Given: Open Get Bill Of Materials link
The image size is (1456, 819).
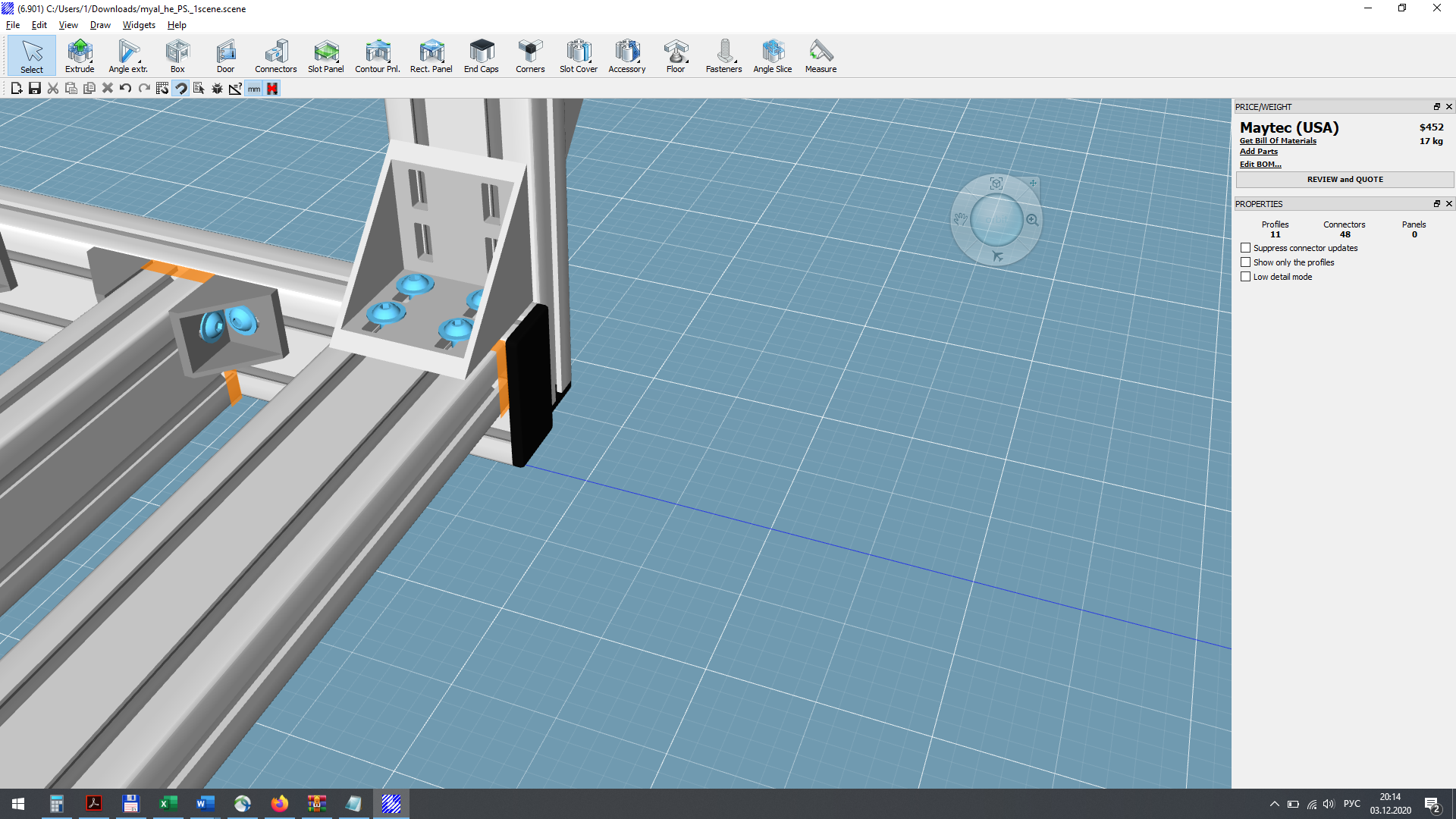Looking at the screenshot, I should [x=1278, y=141].
